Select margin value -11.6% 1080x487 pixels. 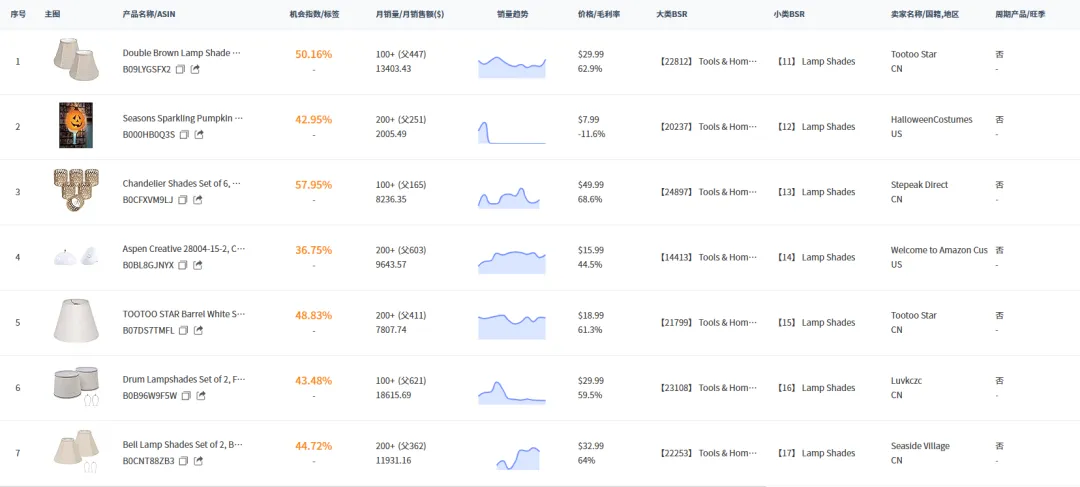pos(592,134)
